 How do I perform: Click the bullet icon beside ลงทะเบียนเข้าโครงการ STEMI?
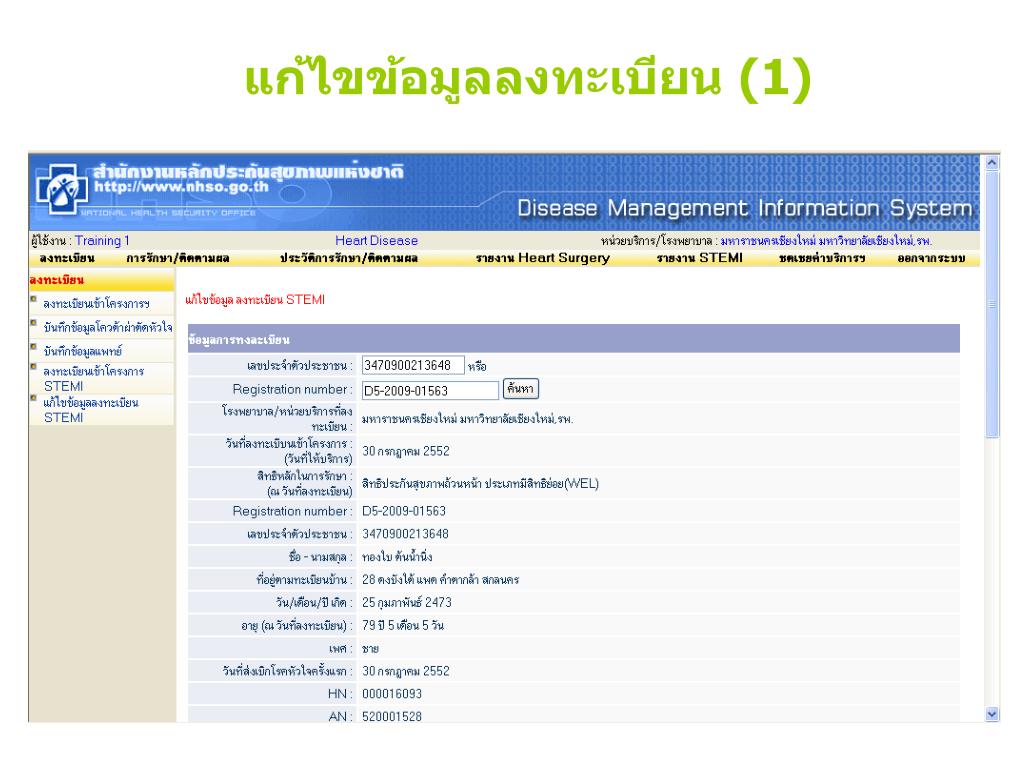[x=33, y=367]
